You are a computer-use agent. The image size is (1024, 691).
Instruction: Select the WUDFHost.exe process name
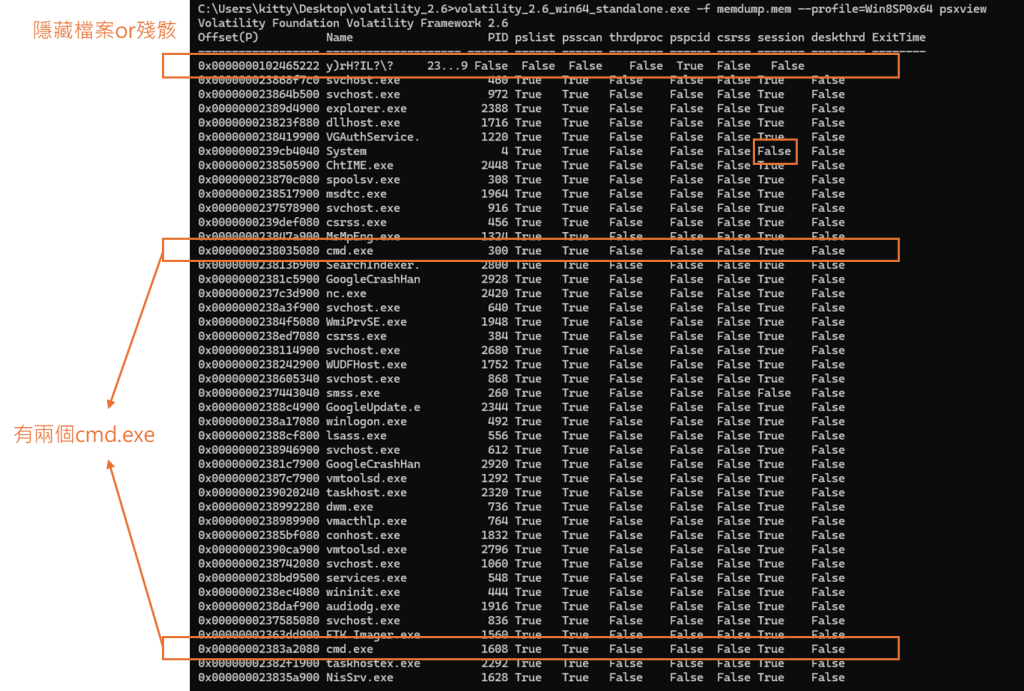click(x=366, y=365)
